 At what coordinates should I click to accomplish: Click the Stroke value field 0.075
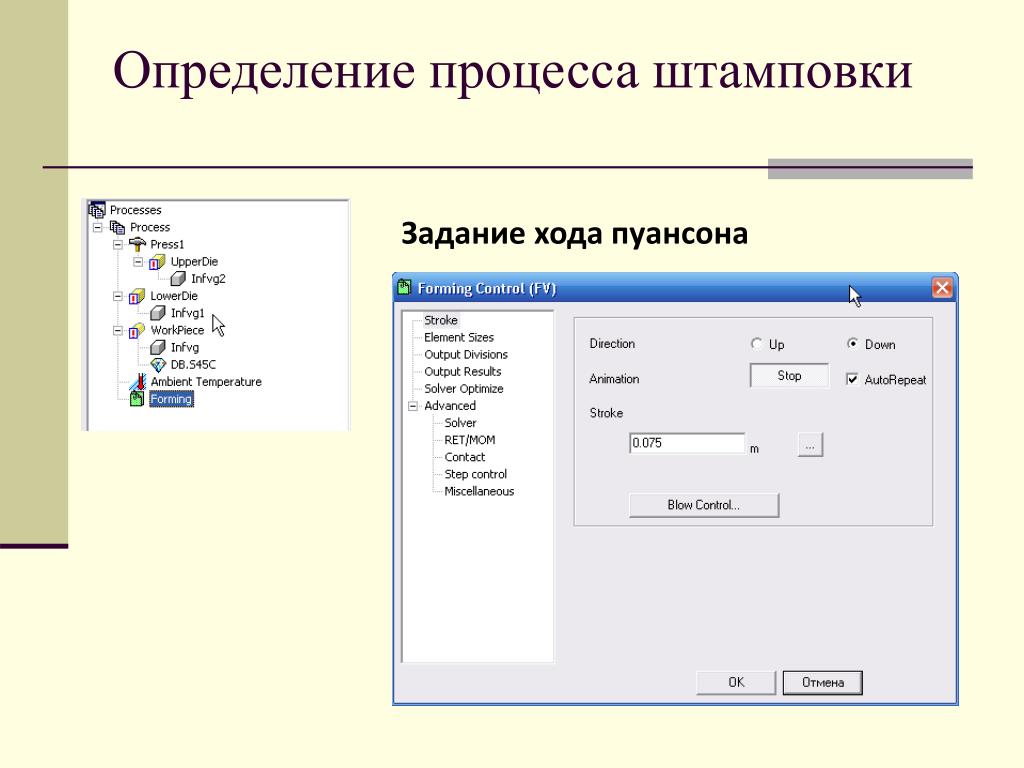coord(686,443)
